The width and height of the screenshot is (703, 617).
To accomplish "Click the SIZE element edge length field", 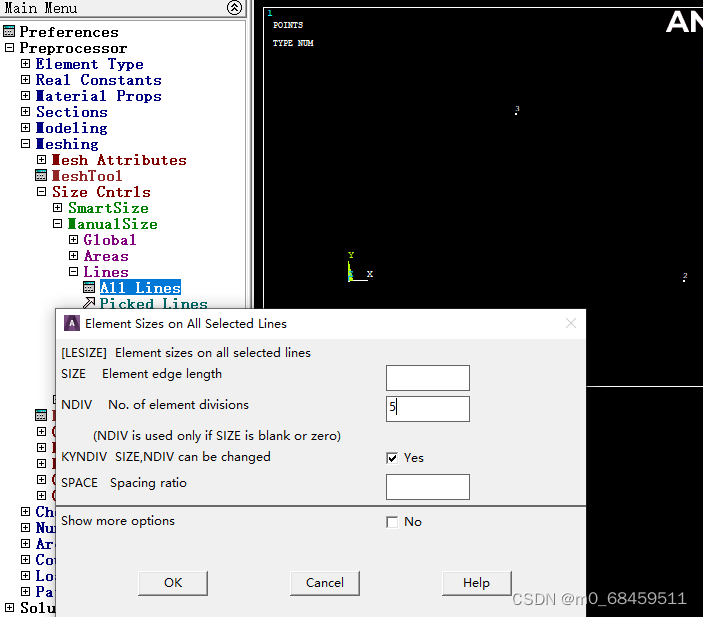I will click(x=428, y=378).
